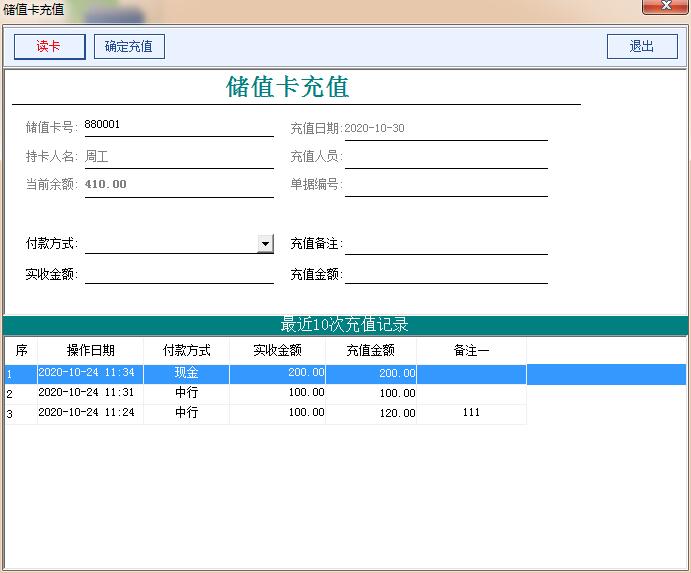This screenshot has height=573, width=691.
Task: Click the 备注一 column header
Action: coord(471,351)
